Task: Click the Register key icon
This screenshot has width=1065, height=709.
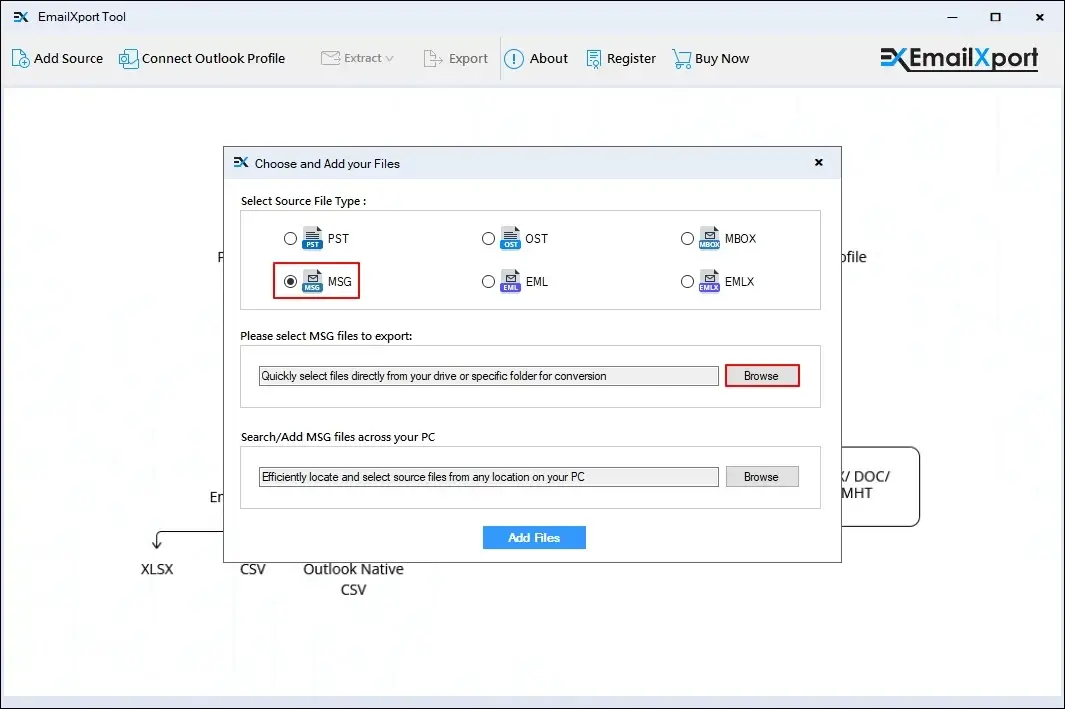Action: pyautogui.click(x=592, y=59)
